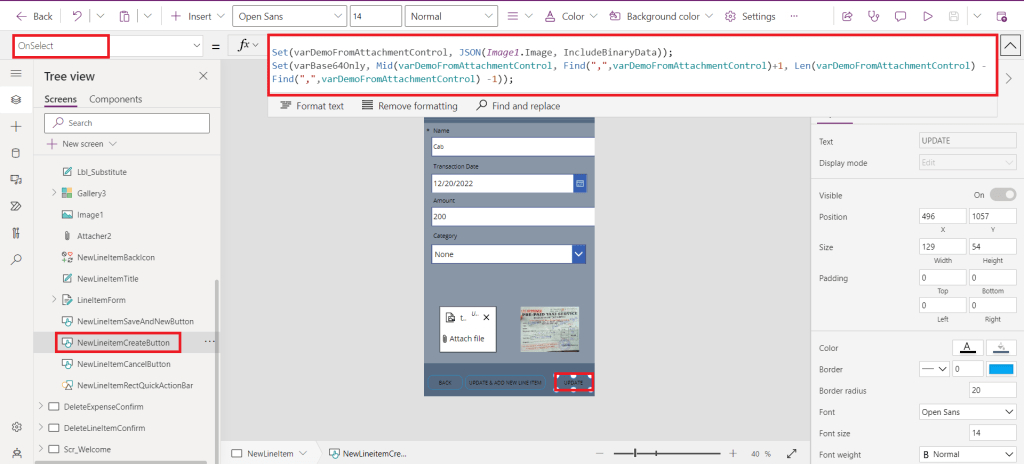Screen dimensions: 1024x464
Task: Open the Font weight Normal dropdown
Action: coord(966,454)
